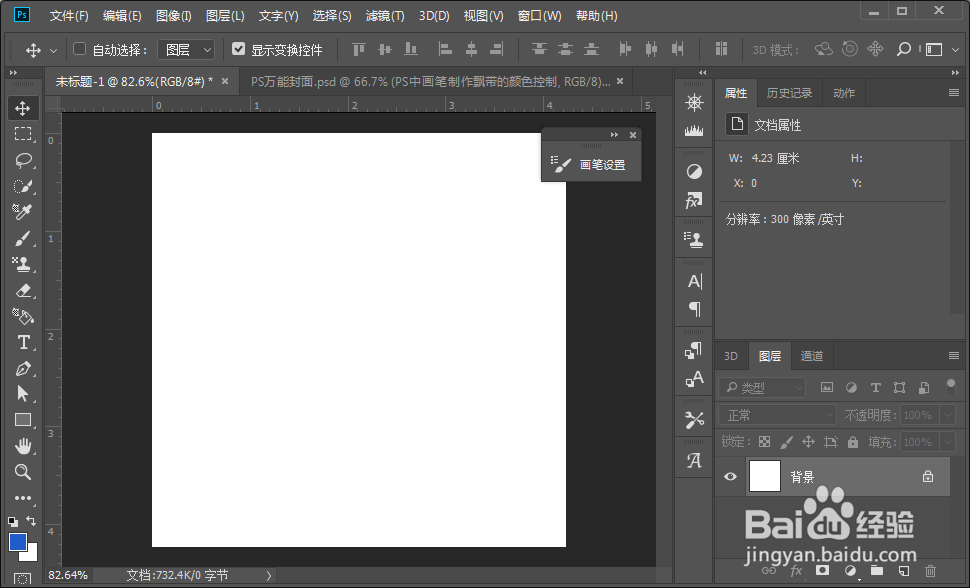970x588 pixels.
Task: Select the Move tool in toolbox
Action: pos(23,108)
